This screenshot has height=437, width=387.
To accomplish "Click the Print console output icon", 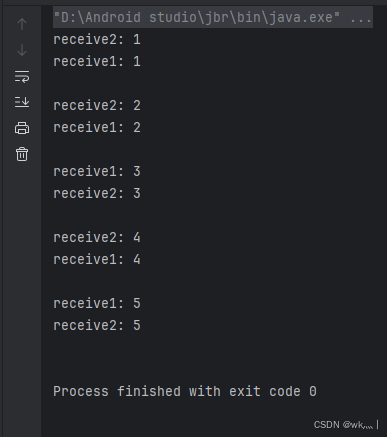I will 22,128.
